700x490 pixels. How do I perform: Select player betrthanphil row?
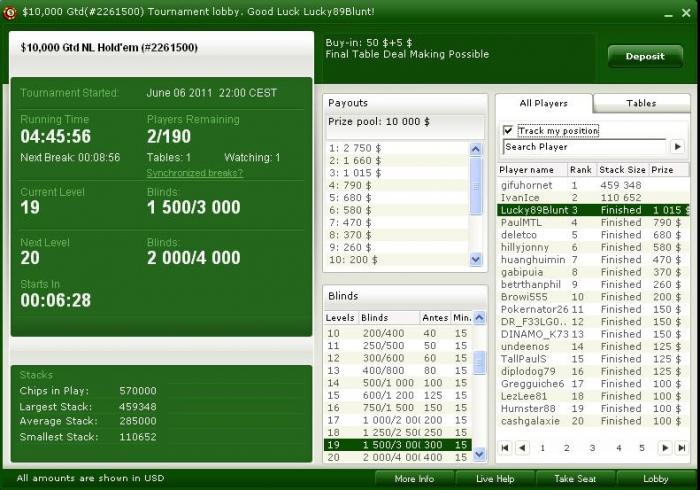coord(593,285)
